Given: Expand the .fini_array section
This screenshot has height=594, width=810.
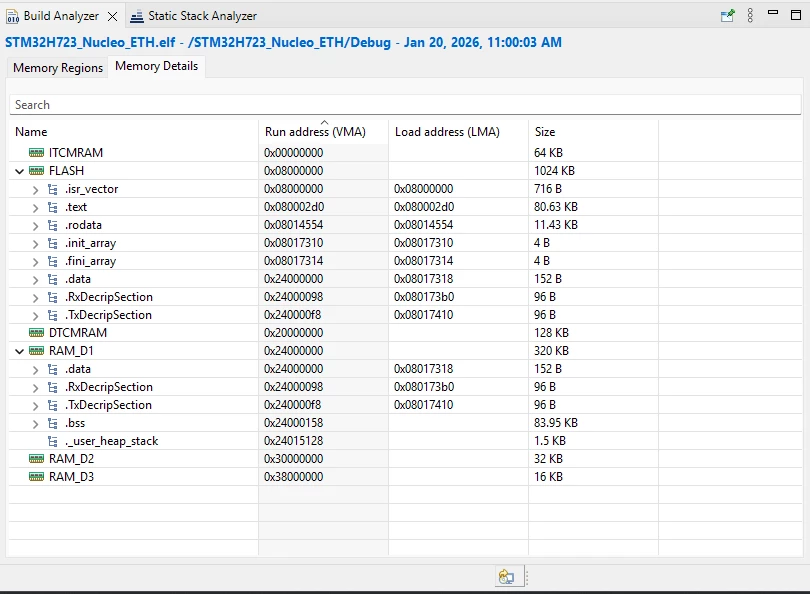Looking at the screenshot, I should tap(35, 262).
